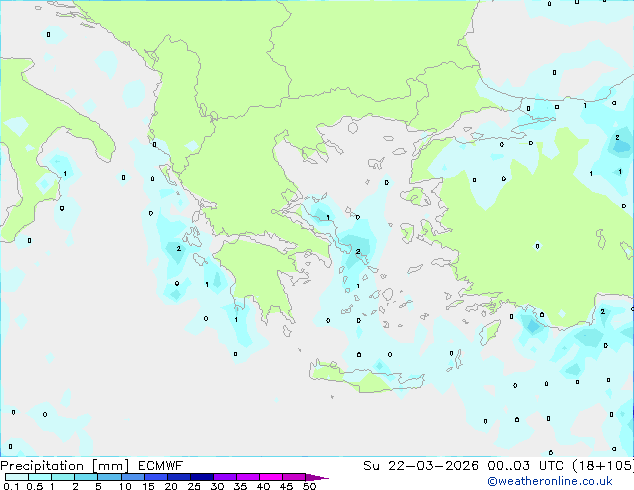The width and height of the screenshot is (634, 490).
Task: Click the '0.5' legend scale label
Action: (34, 486)
